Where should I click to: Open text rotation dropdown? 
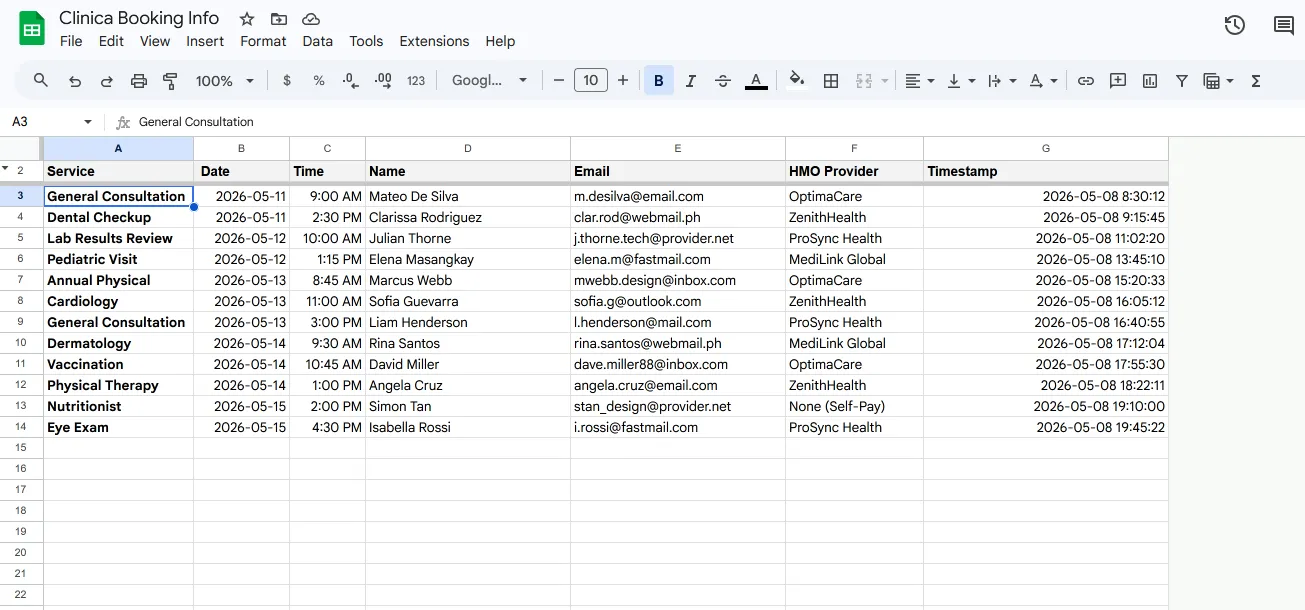point(1043,81)
